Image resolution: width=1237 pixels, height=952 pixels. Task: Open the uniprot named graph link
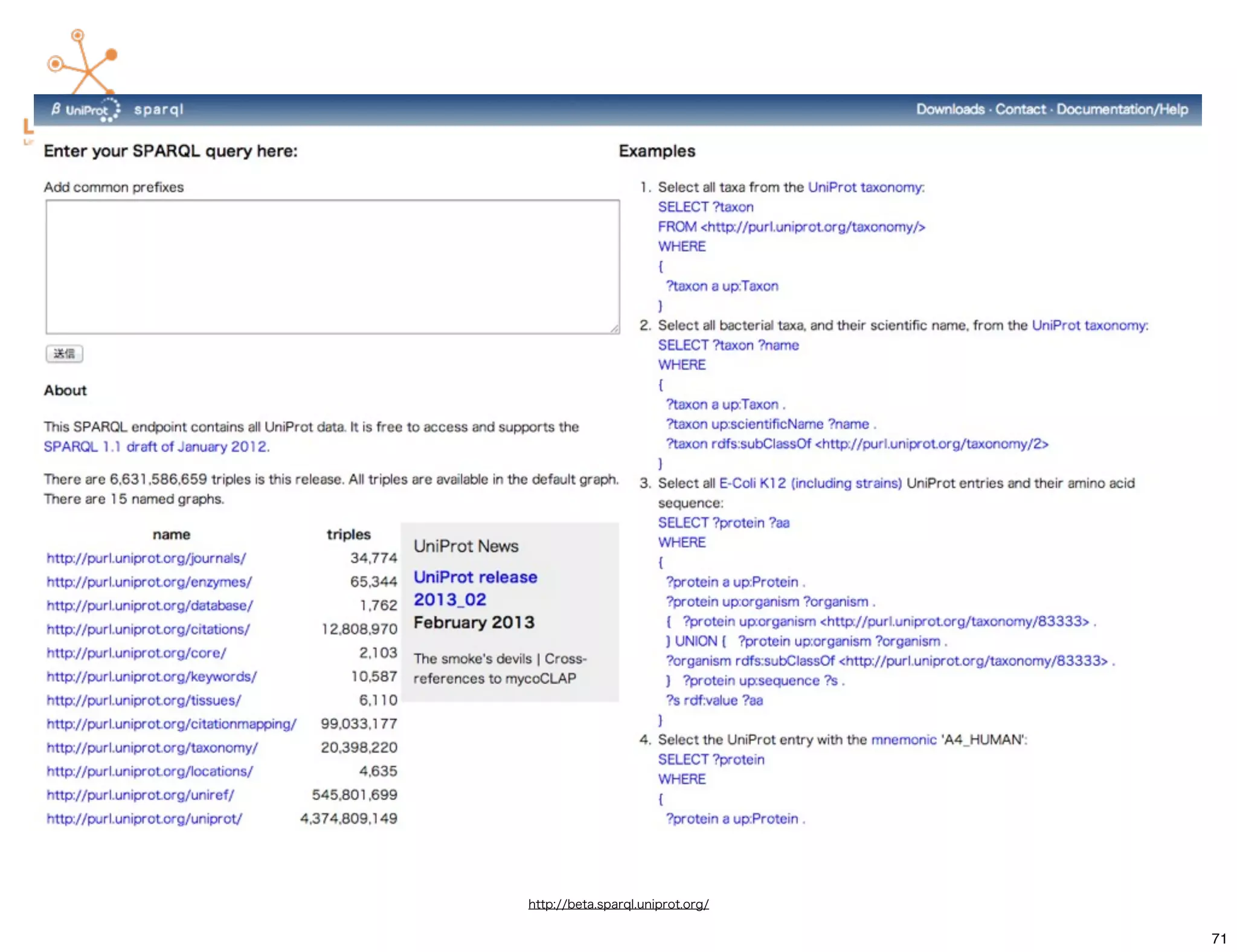(144, 819)
